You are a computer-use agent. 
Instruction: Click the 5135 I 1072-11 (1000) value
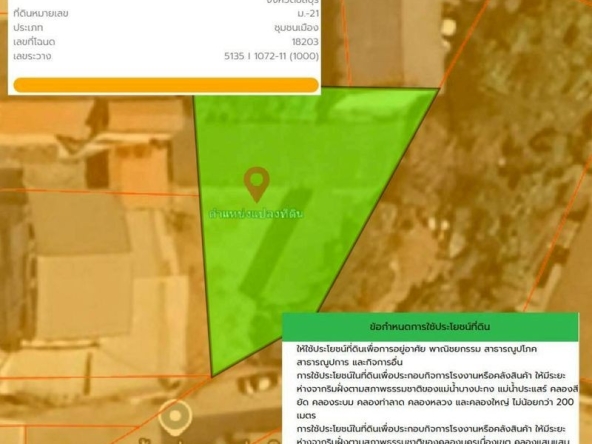click(x=271, y=56)
